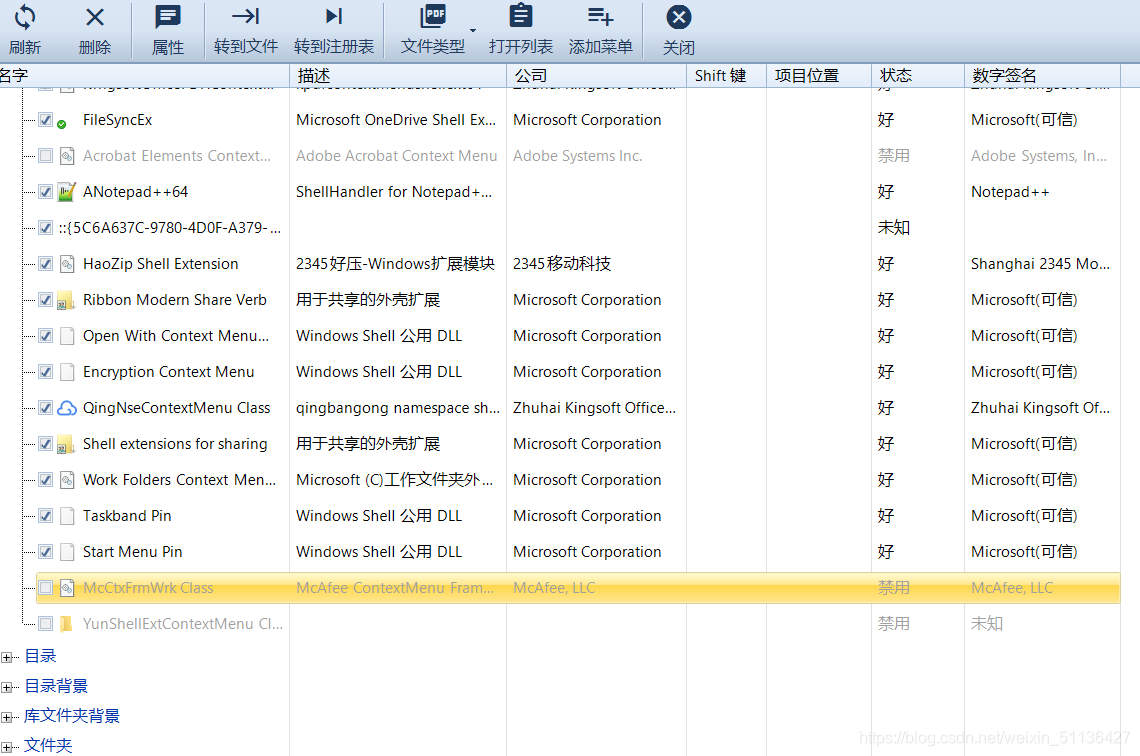Uncheck the ANotepad++64 checkbox
Screen dimensions: 1140x756
tap(46, 192)
